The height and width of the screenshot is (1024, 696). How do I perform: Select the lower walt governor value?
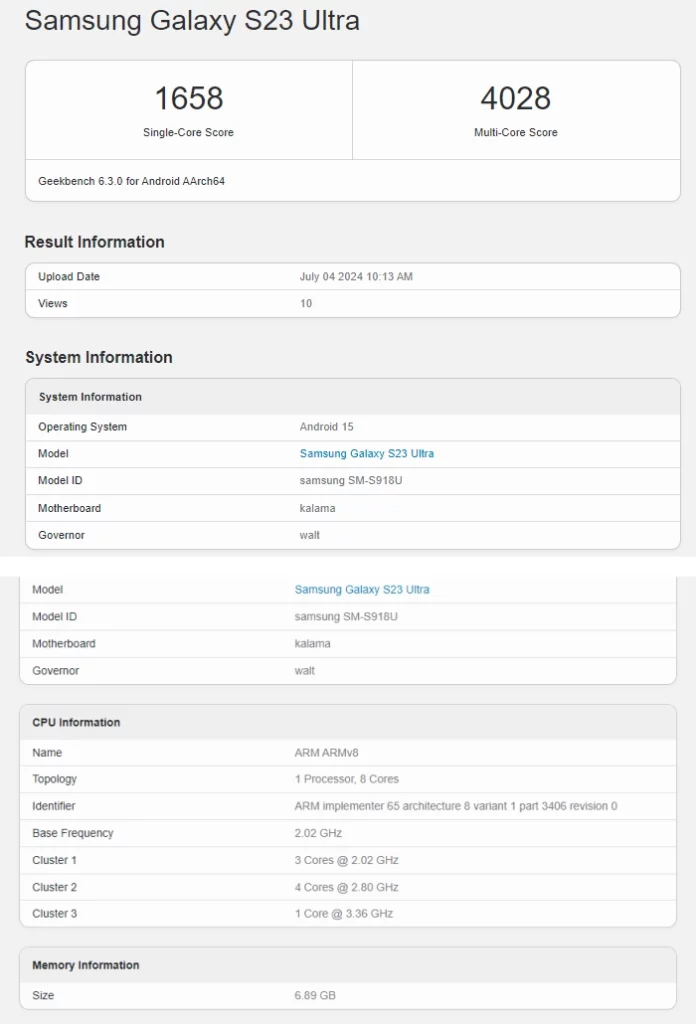coord(304,670)
